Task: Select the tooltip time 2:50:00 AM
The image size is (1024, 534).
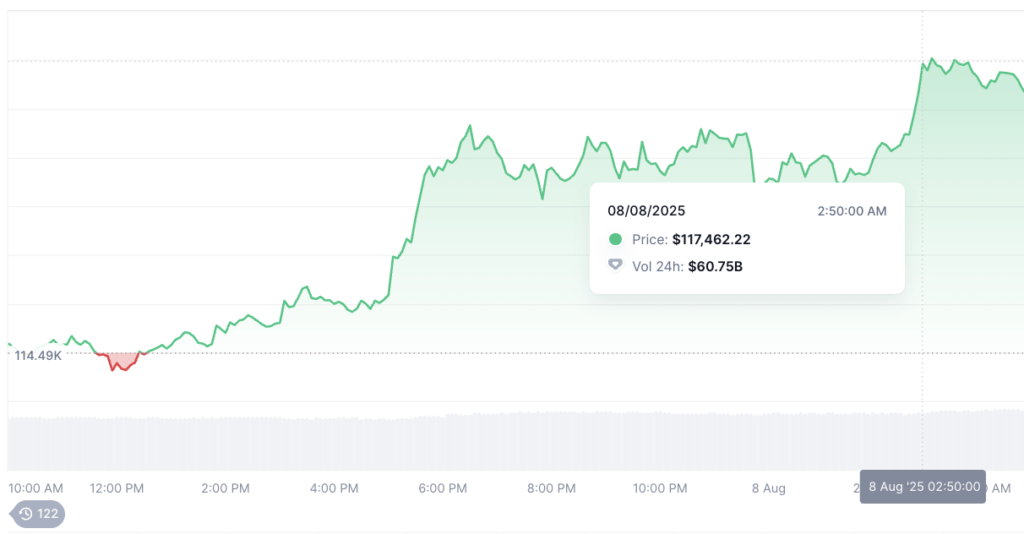Action: (852, 211)
